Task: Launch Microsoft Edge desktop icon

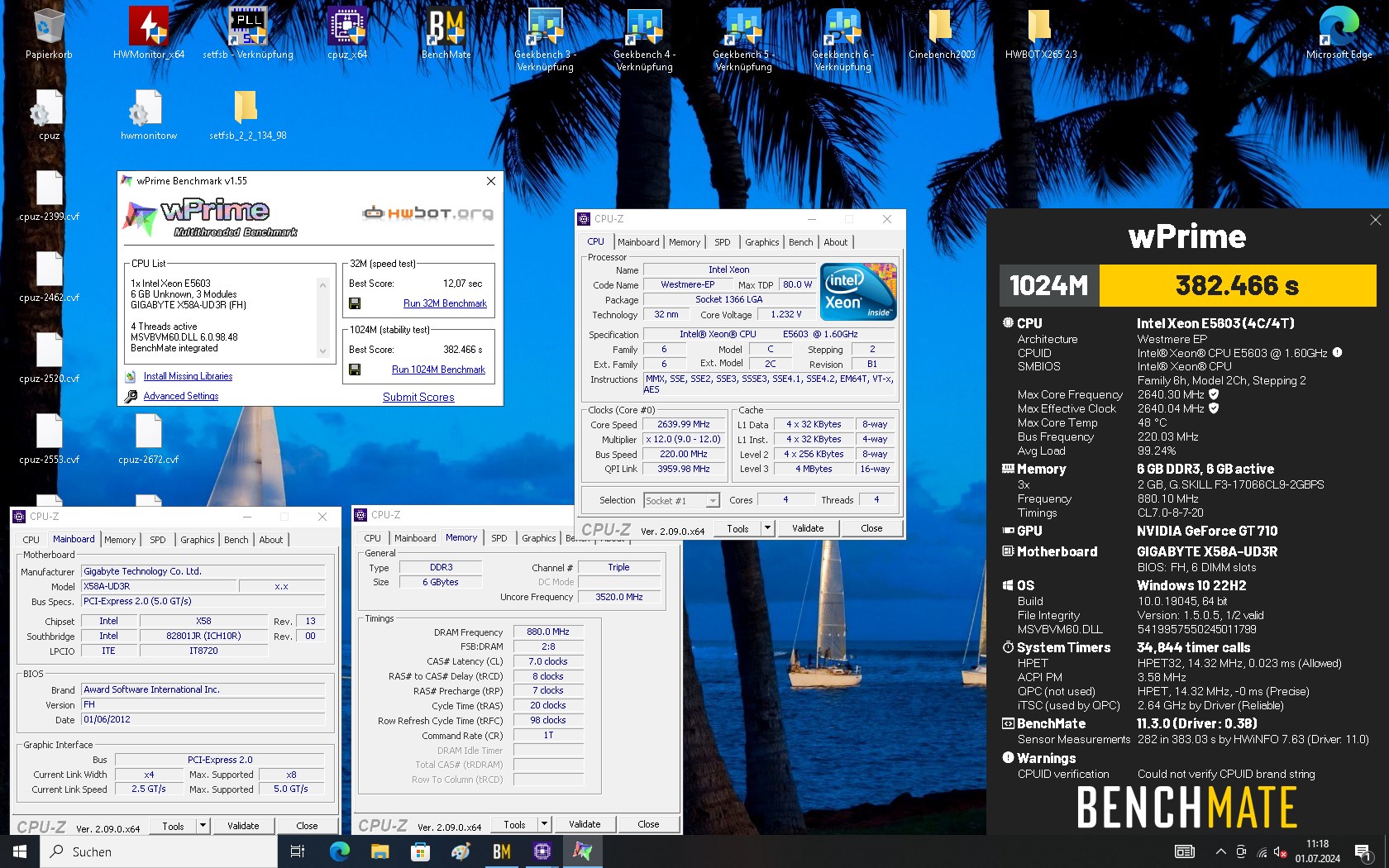Action: coord(1339,33)
